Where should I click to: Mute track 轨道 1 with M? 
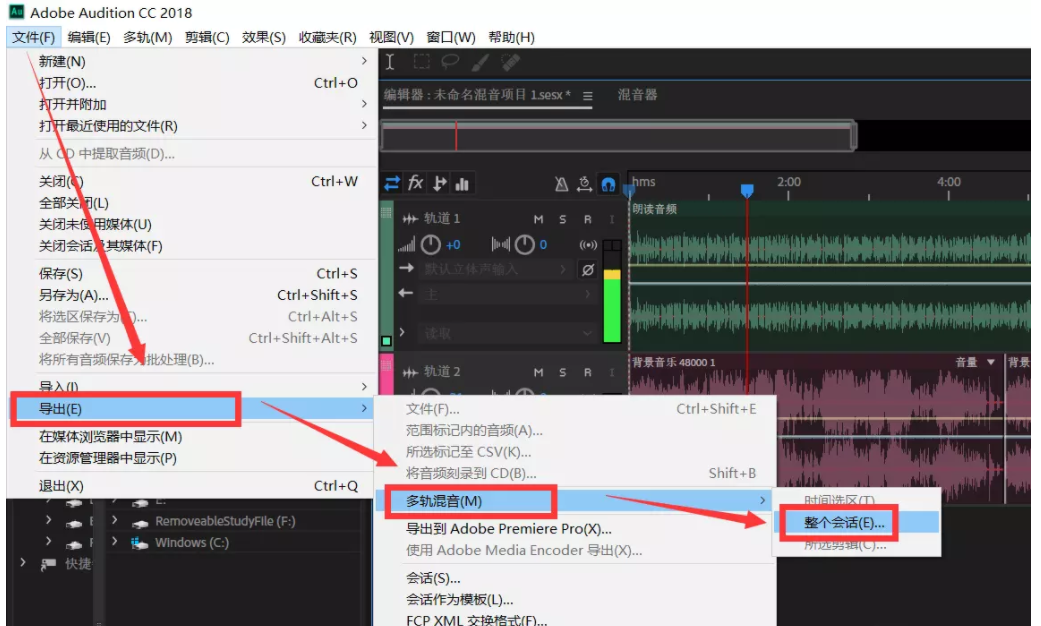[538, 219]
